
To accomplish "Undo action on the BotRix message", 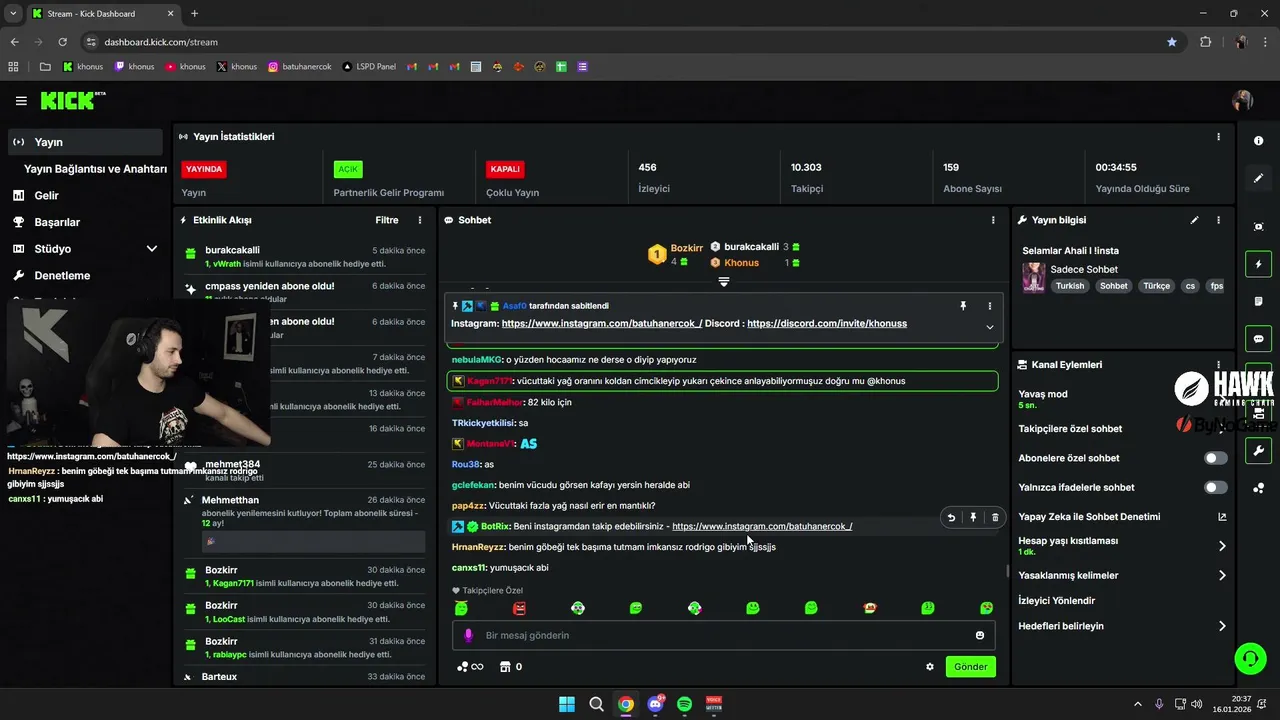I will point(951,518).
